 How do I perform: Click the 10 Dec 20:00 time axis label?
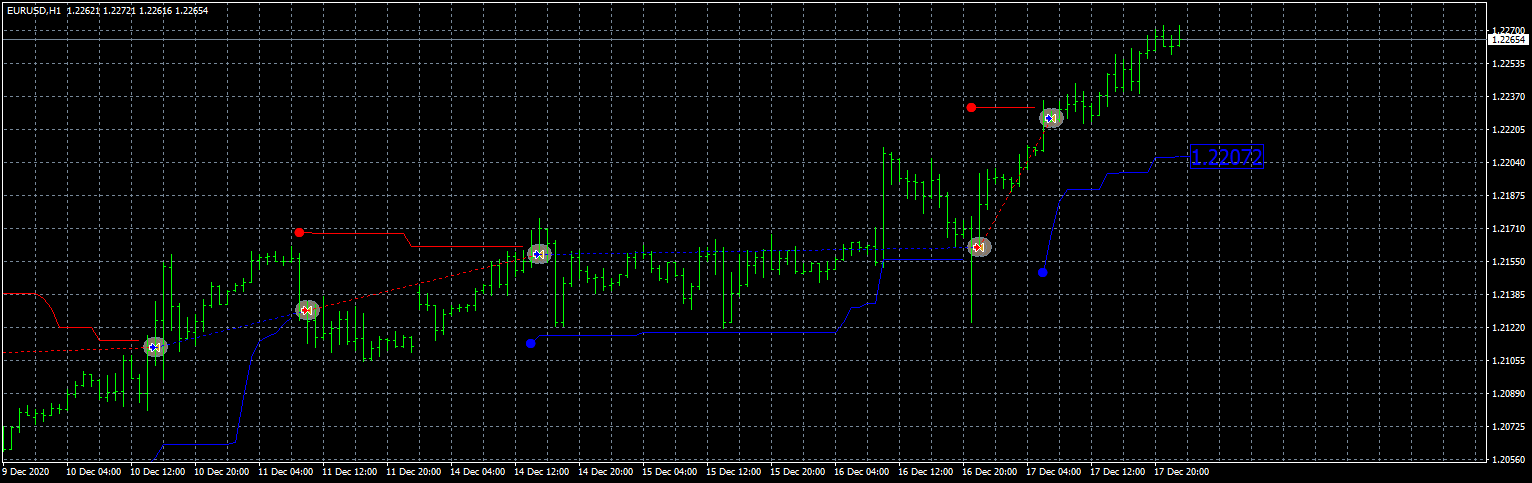221,470
